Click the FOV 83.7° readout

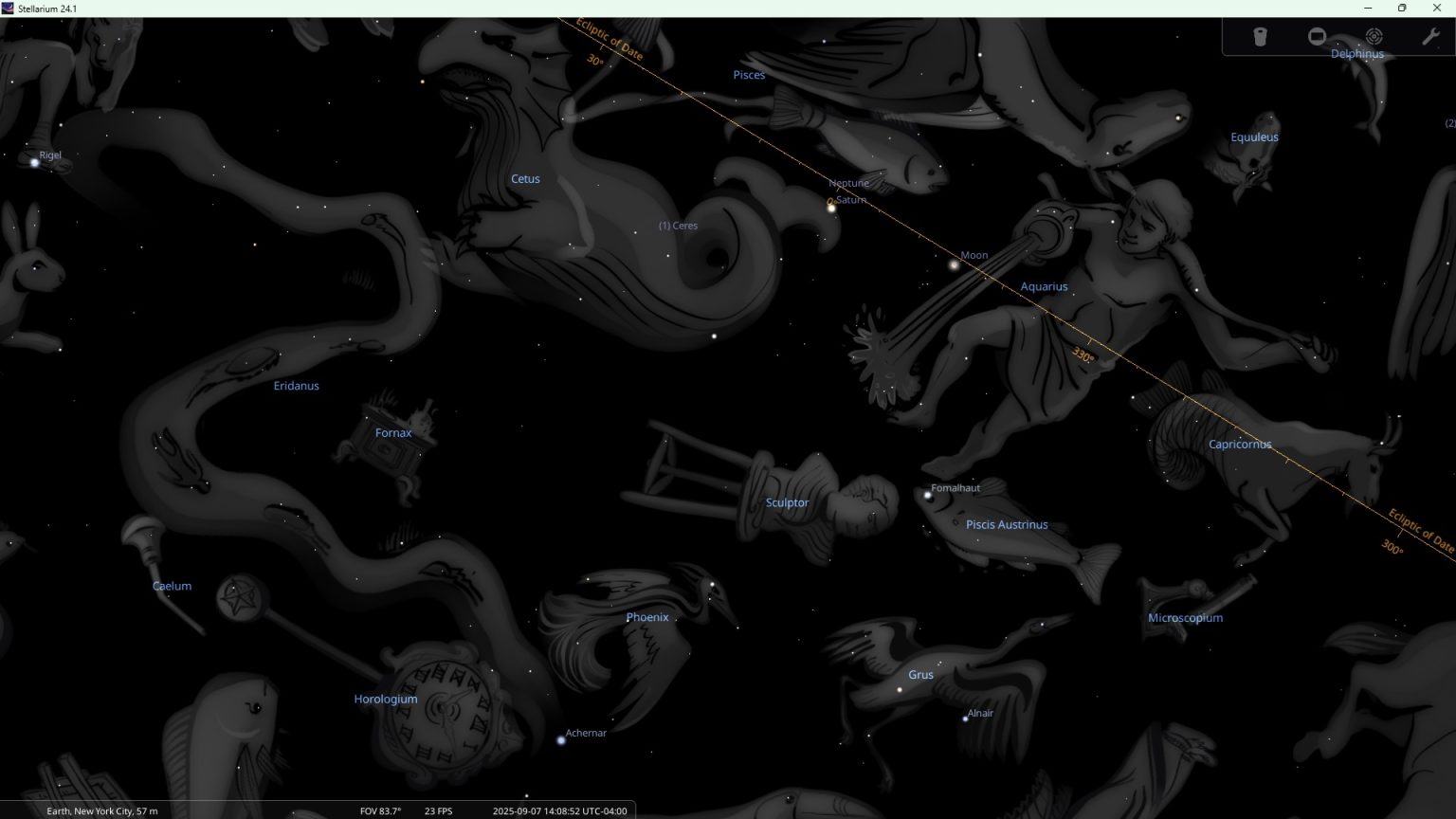pos(380,811)
